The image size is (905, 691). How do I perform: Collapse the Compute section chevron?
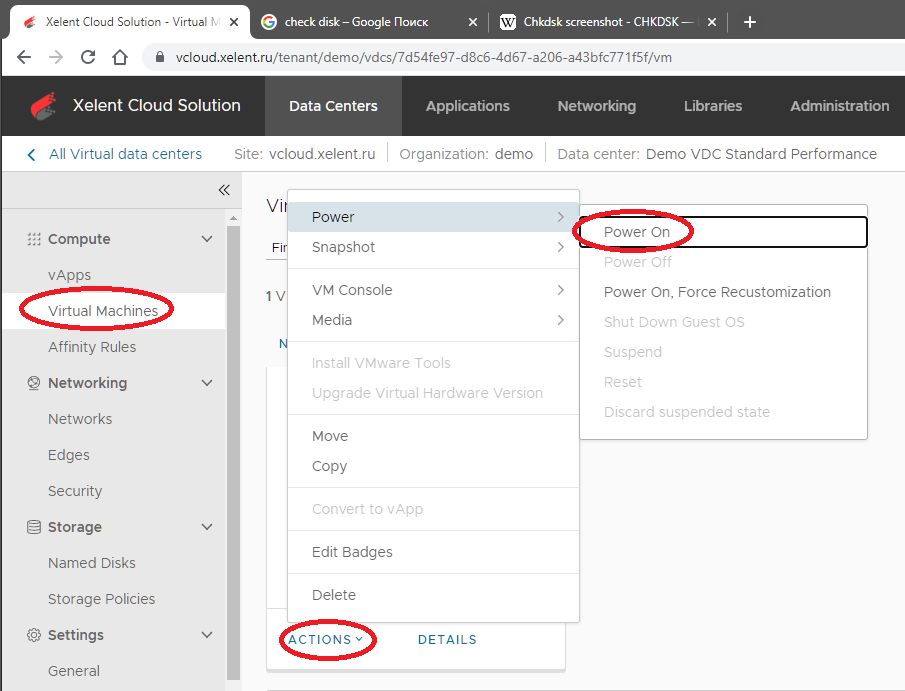(207, 239)
